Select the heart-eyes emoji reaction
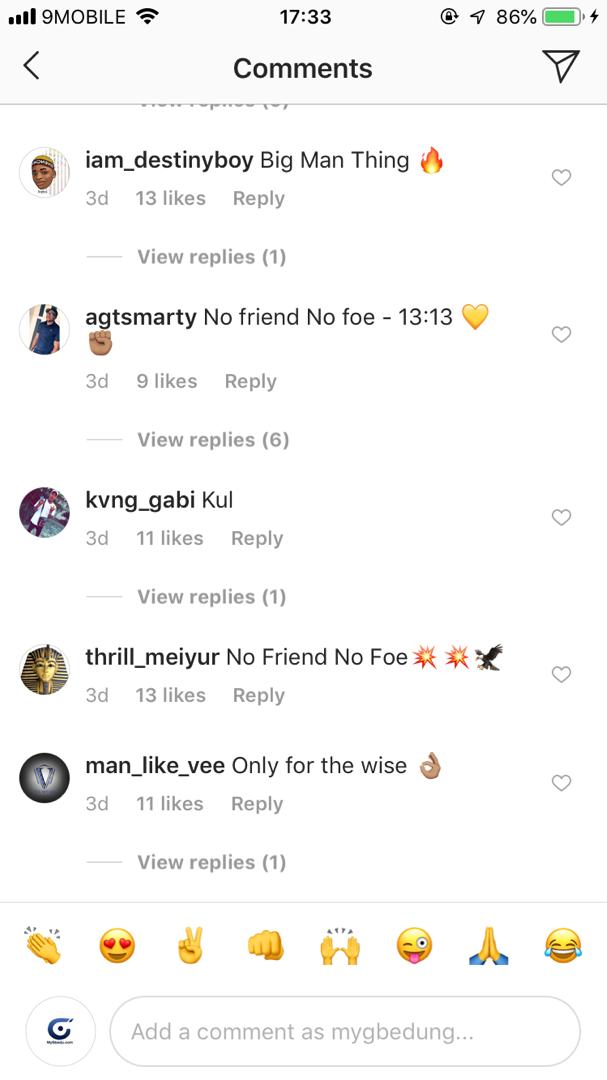Screen dimensions: 607x1080 (x=116, y=944)
